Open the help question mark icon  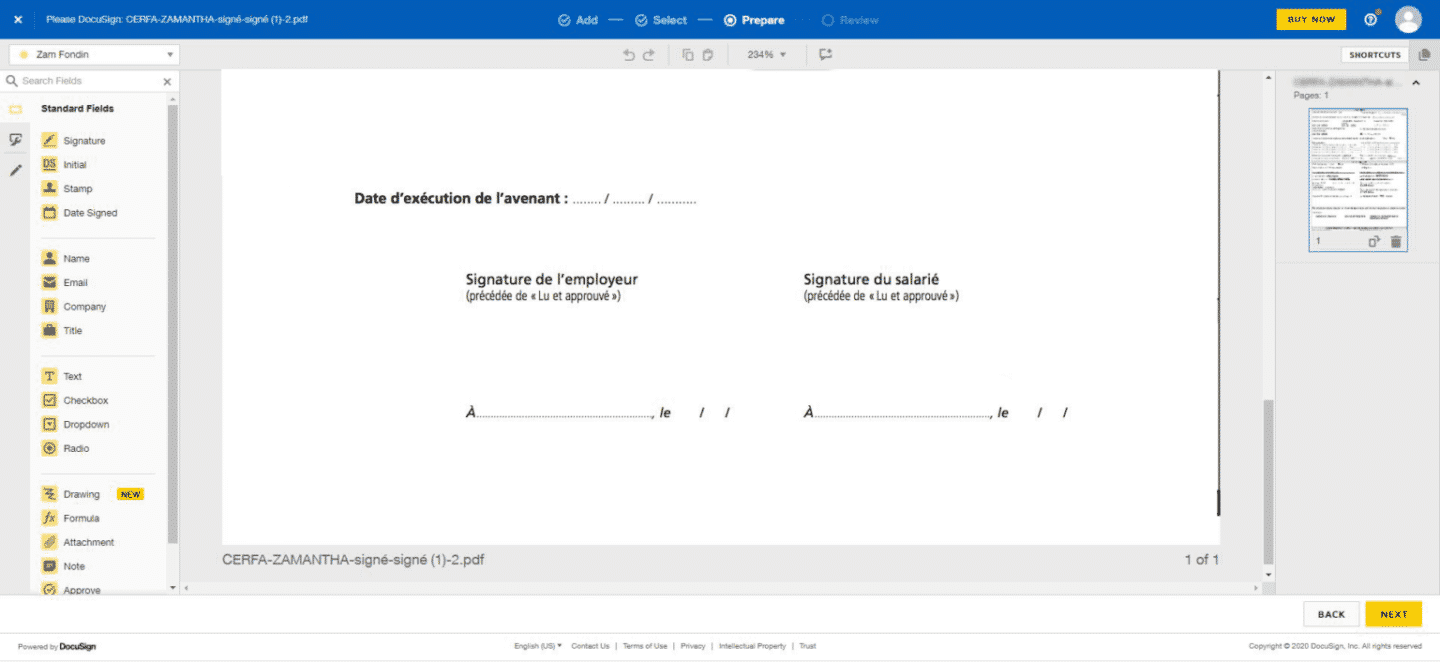click(x=1371, y=19)
